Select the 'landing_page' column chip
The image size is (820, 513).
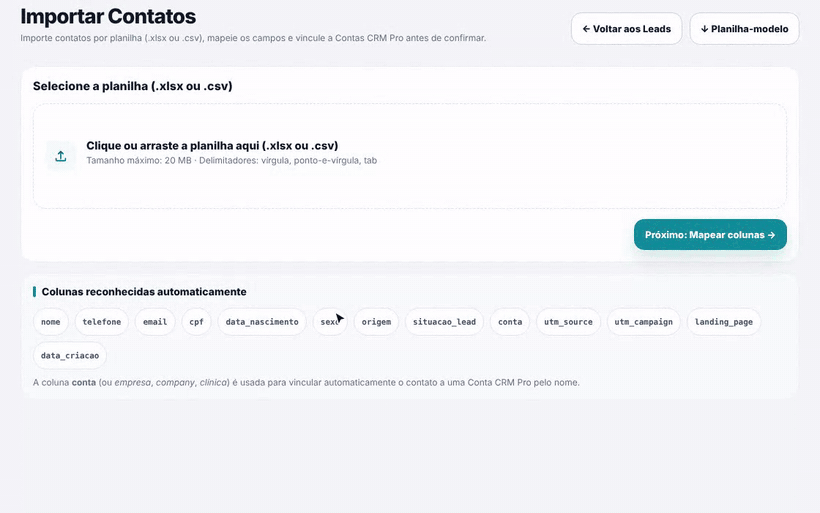pos(724,322)
